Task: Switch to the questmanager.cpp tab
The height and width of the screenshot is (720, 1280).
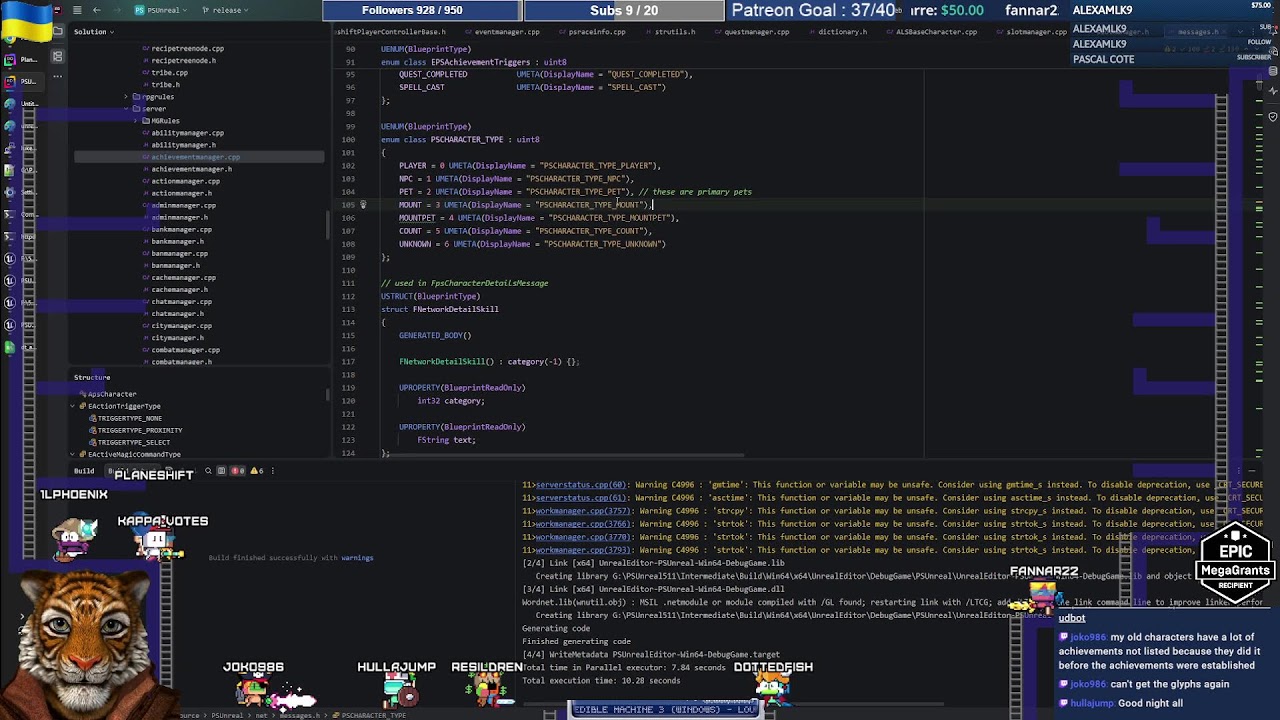Action: tap(757, 32)
